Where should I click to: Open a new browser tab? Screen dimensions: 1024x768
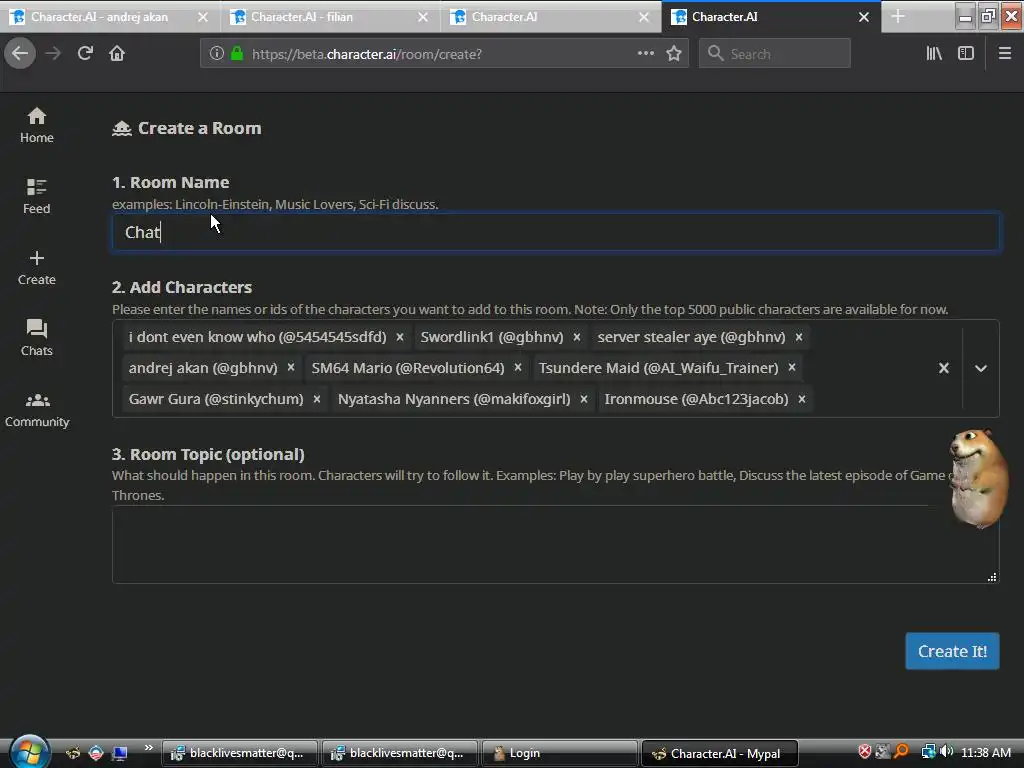point(898,16)
